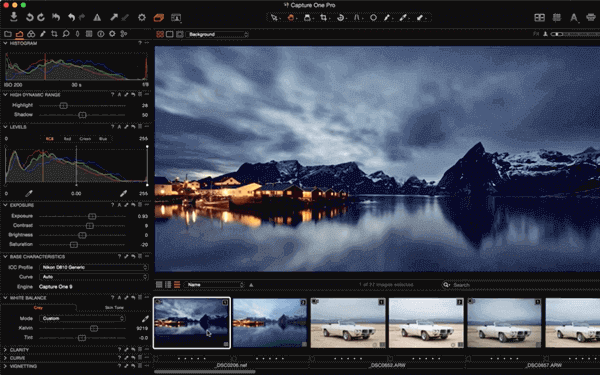
Task: Click the White Balance picker eyedropper
Action: (x=145, y=318)
